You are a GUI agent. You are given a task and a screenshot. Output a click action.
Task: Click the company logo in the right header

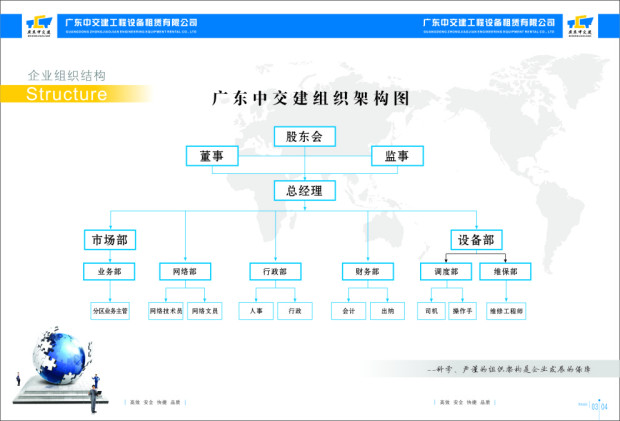(x=580, y=26)
